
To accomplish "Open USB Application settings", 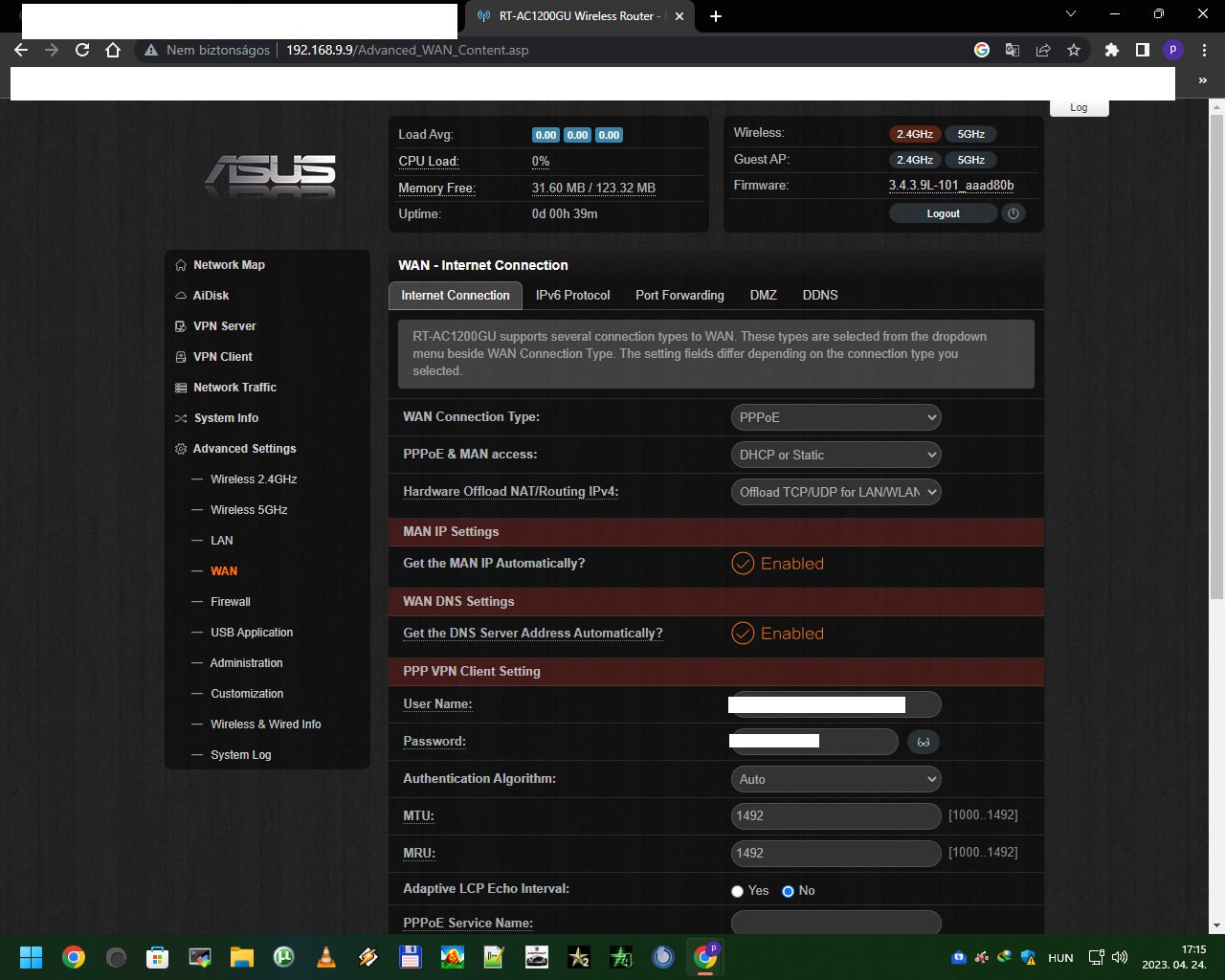I will pos(252,633).
